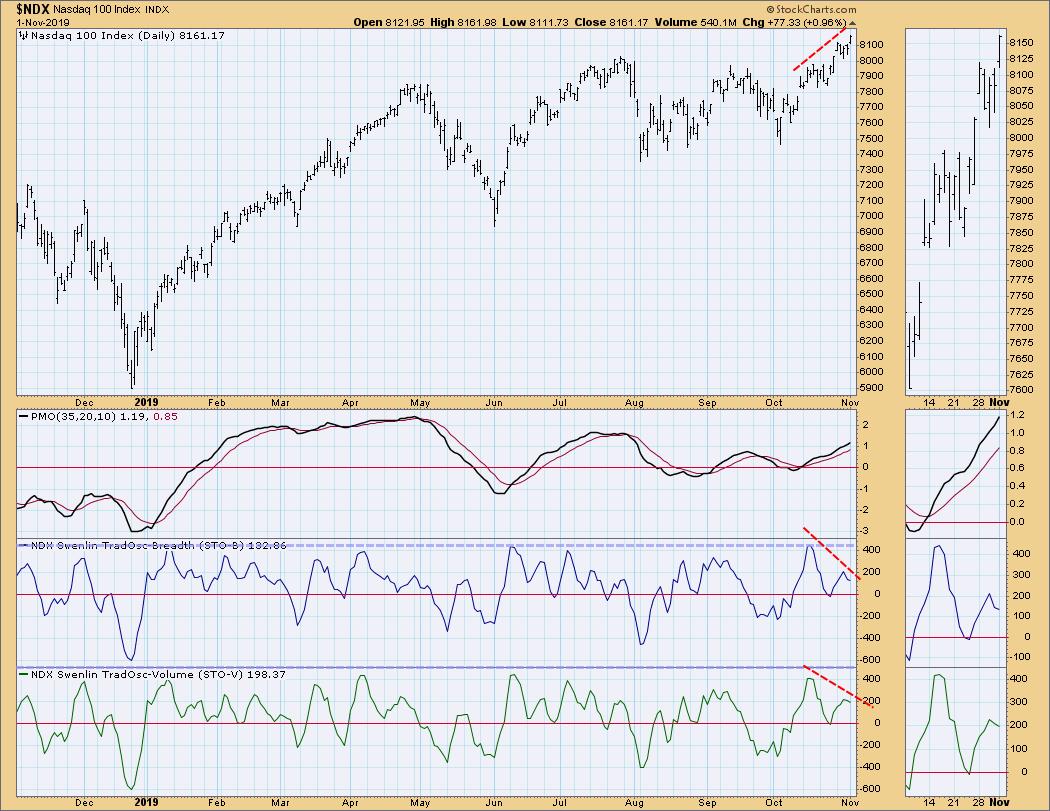1050x811 pixels.
Task: Click the PMO(35,20,10) indicator legend
Action: click(x=98, y=417)
